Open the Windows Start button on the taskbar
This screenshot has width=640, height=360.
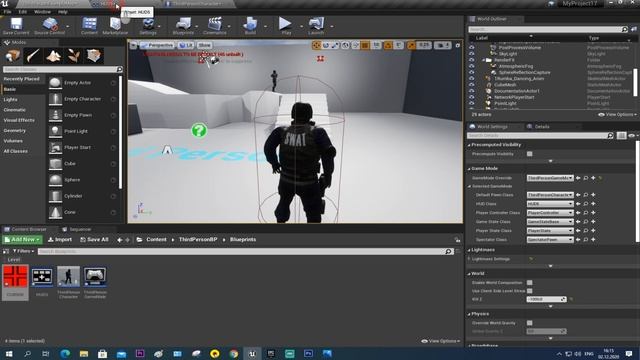click(9, 353)
